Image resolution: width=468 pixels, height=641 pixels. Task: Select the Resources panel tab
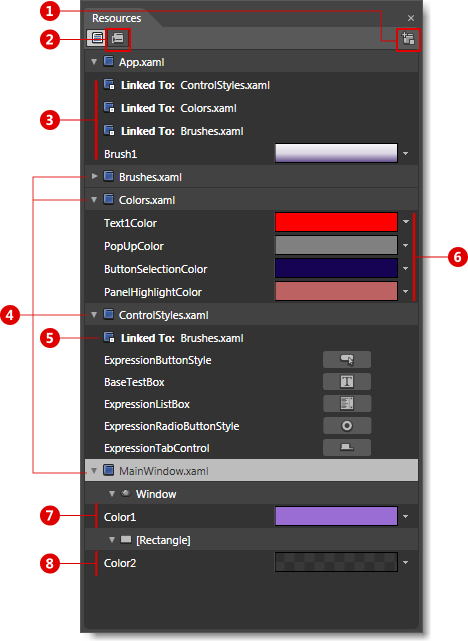coord(116,18)
